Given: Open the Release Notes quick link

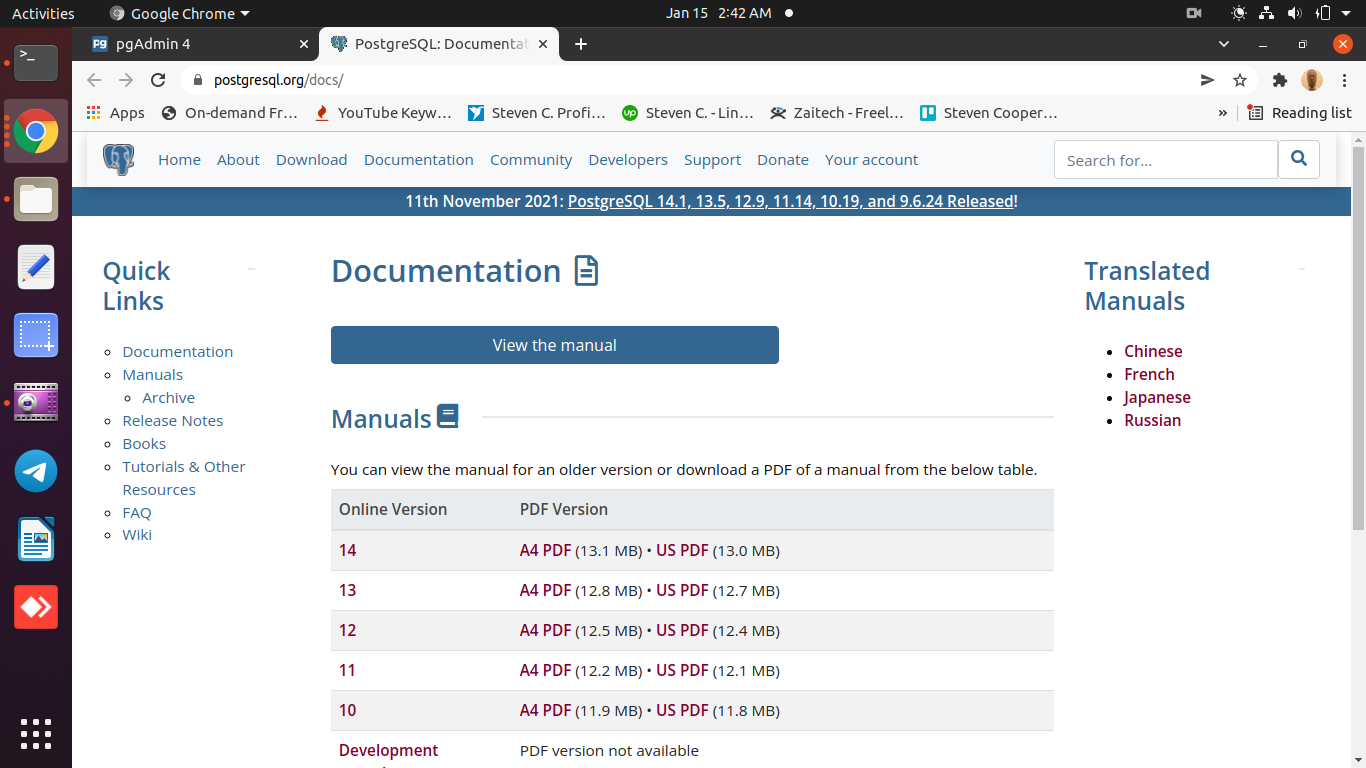Looking at the screenshot, I should 172,421.
